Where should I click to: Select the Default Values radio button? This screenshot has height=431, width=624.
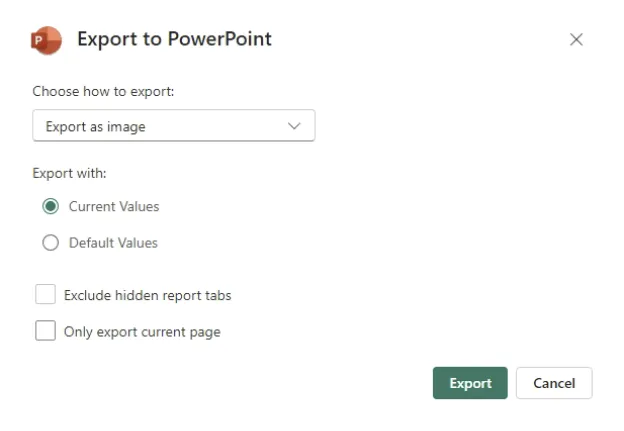[x=51, y=242]
